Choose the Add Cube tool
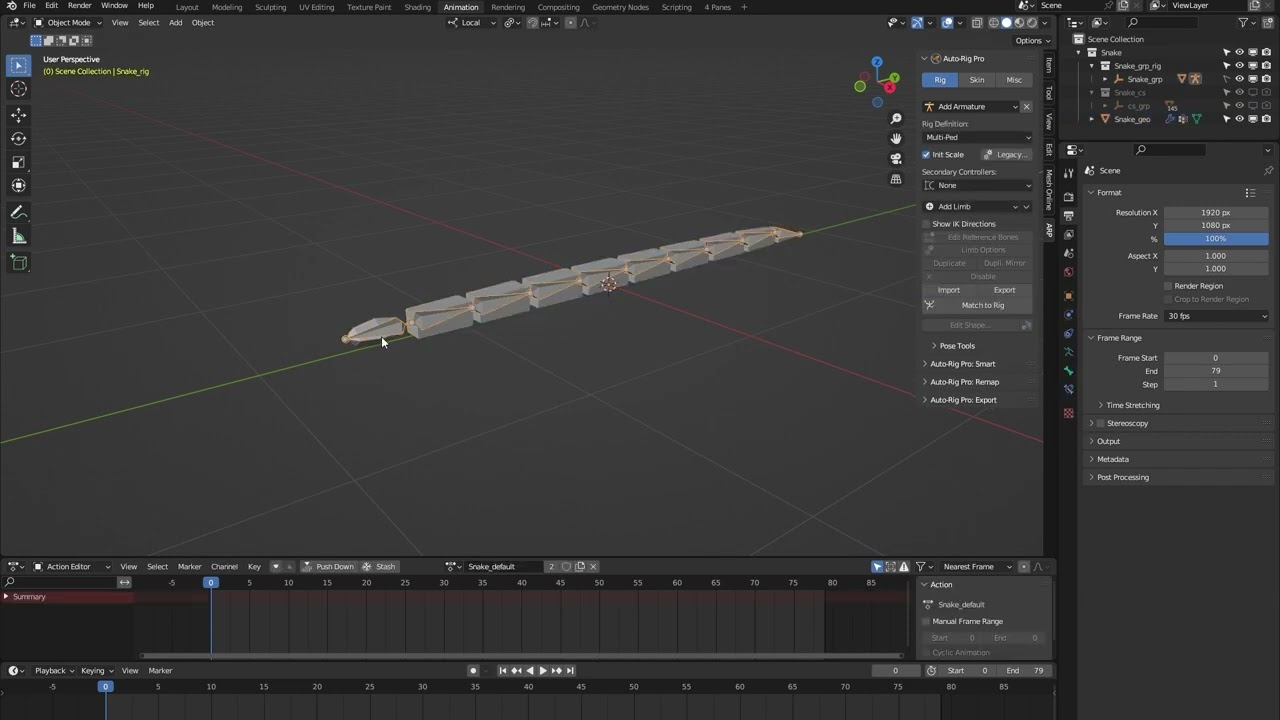 click(x=18, y=262)
